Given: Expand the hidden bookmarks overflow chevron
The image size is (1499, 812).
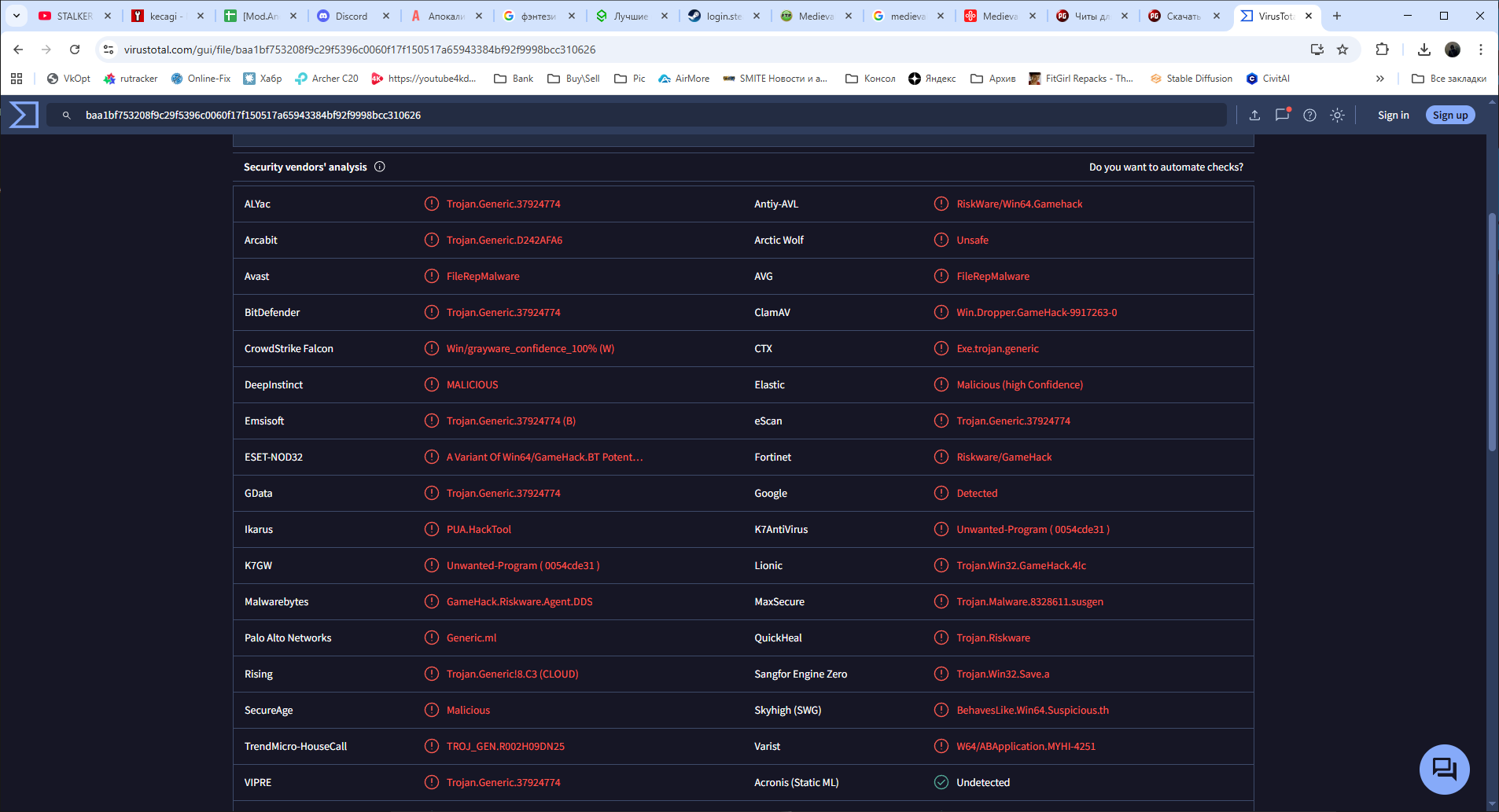Looking at the screenshot, I should [x=1379, y=79].
